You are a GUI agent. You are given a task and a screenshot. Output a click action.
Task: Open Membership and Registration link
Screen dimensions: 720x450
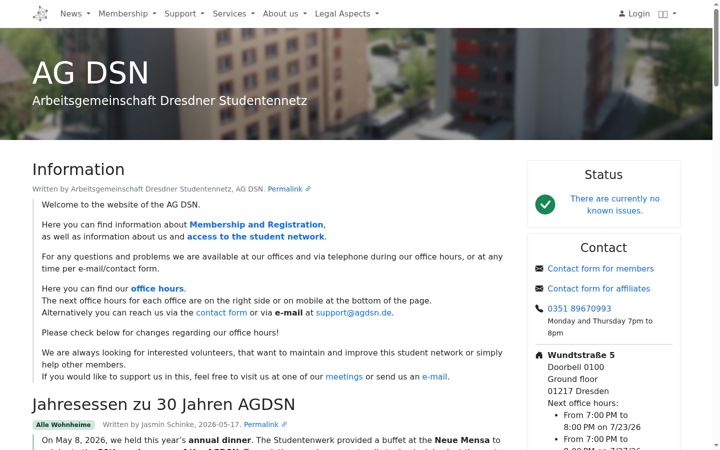click(x=256, y=225)
